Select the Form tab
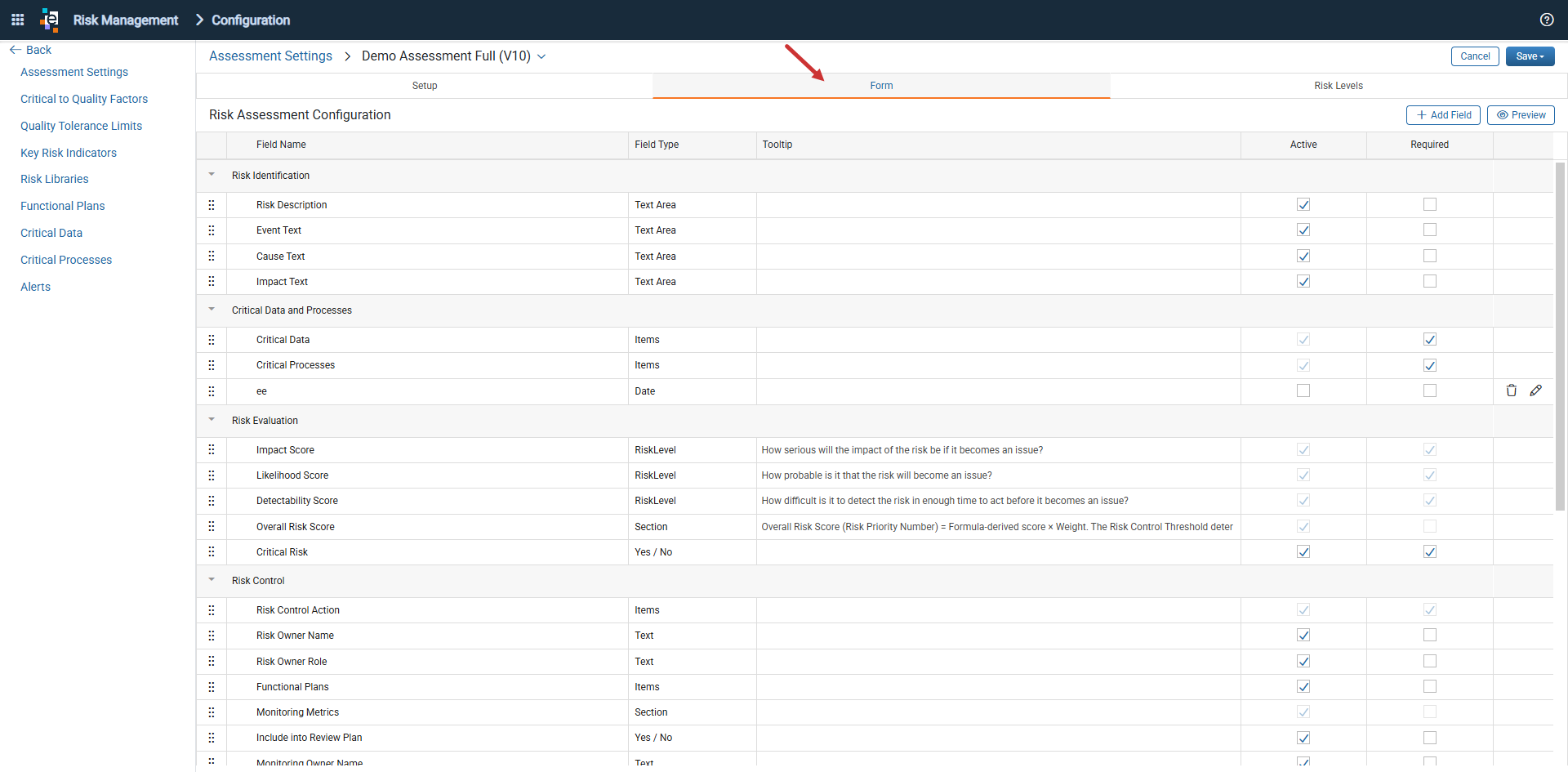 (x=881, y=86)
